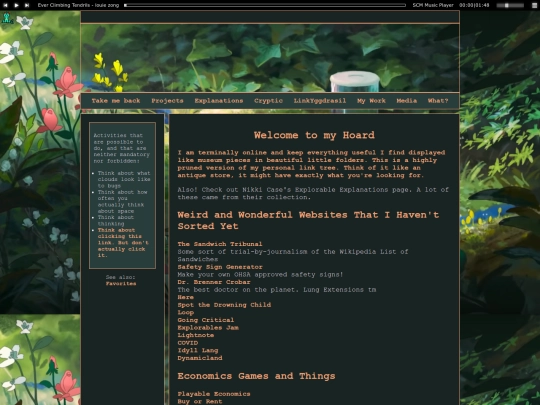Screen dimensions: 540x405
Task: Open the 'Buy or Rent' link
Action: [200, 401]
